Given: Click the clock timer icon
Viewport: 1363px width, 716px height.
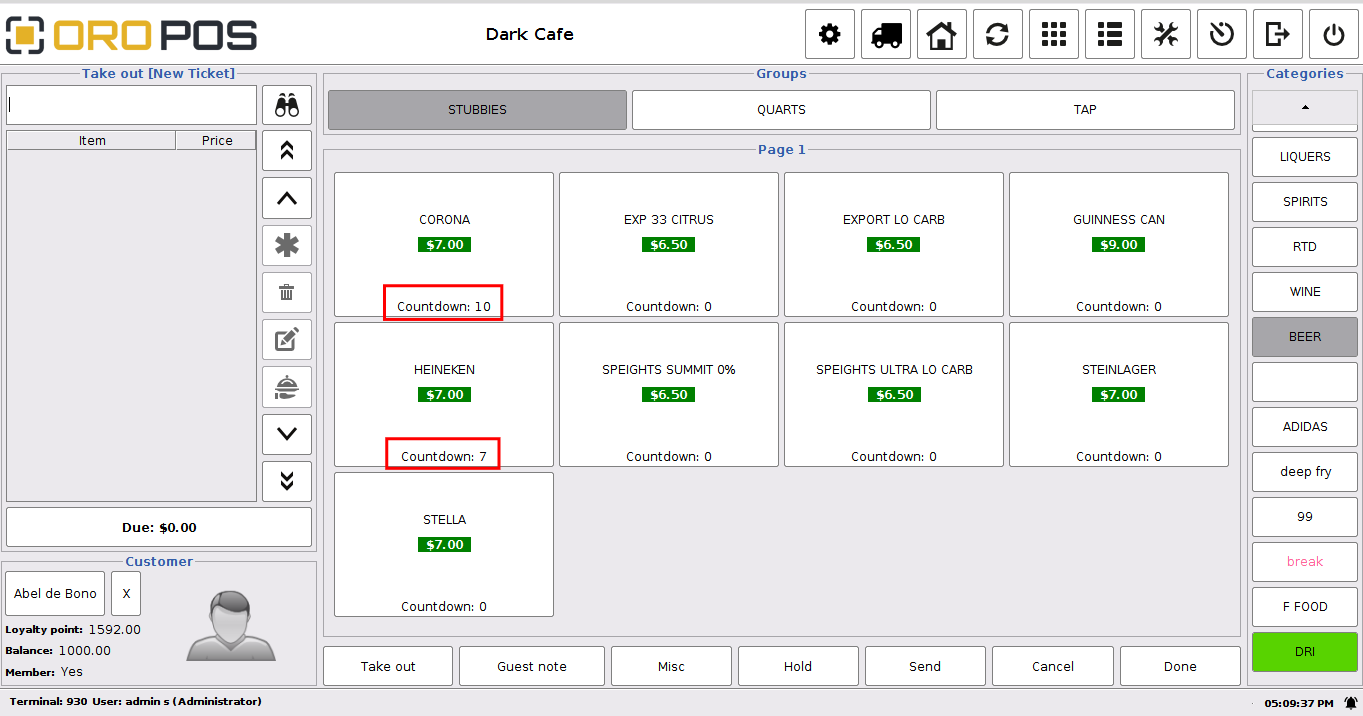Looking at the screenshot, I should (x=1221, y=35).
